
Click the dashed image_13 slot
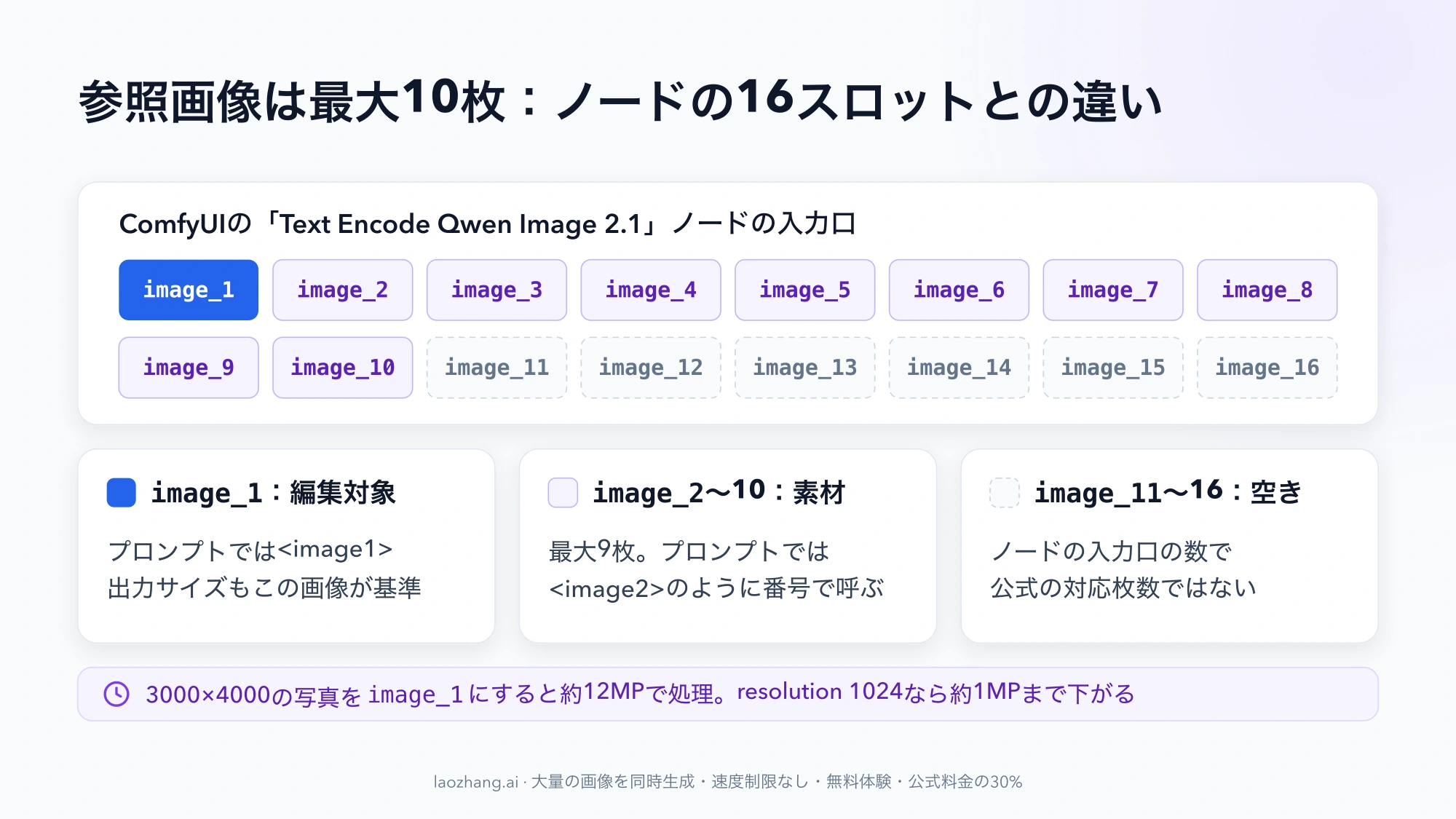(x=805, y=368)
